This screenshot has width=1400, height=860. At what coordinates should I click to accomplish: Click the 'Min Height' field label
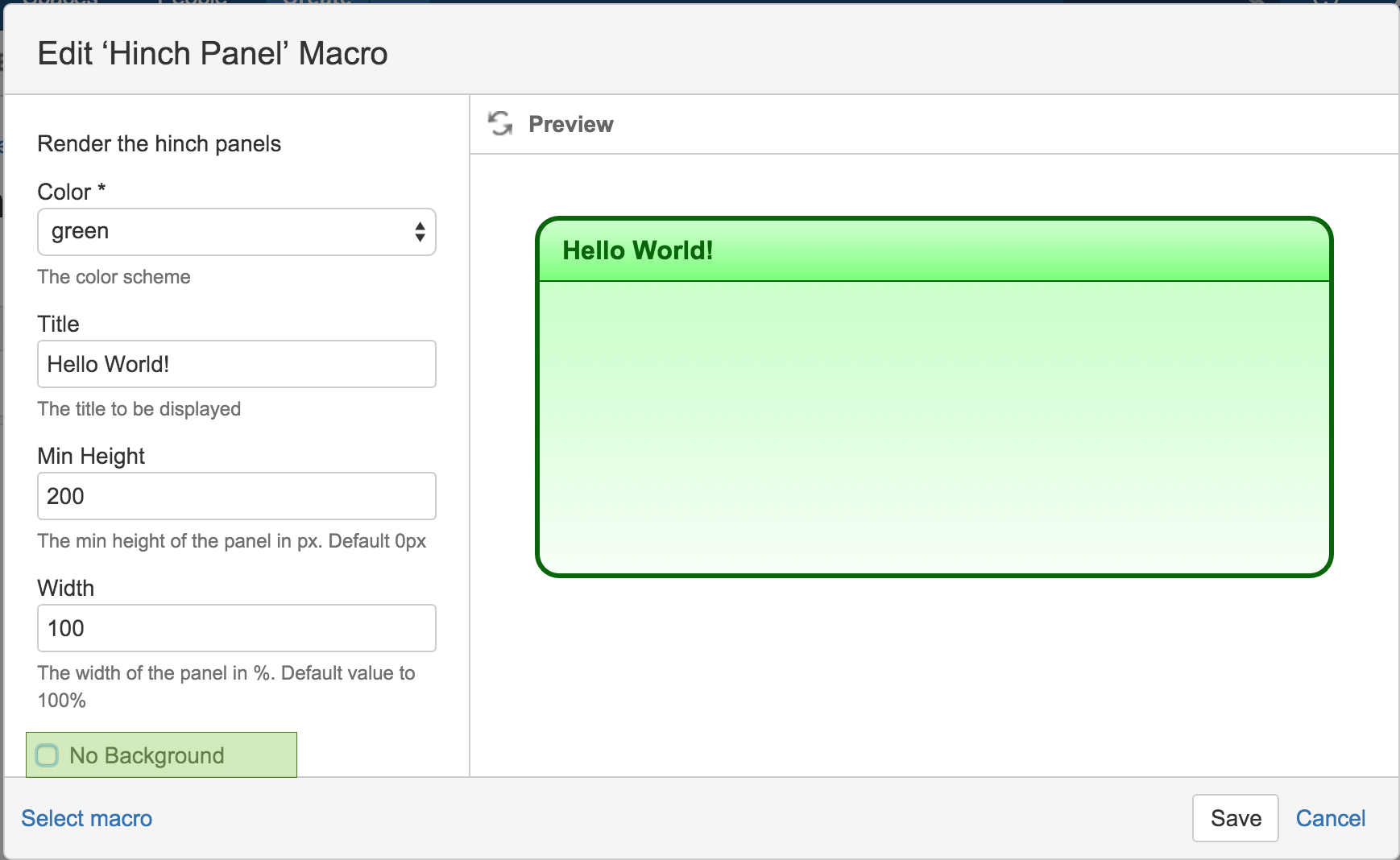[x=91, y=456]
